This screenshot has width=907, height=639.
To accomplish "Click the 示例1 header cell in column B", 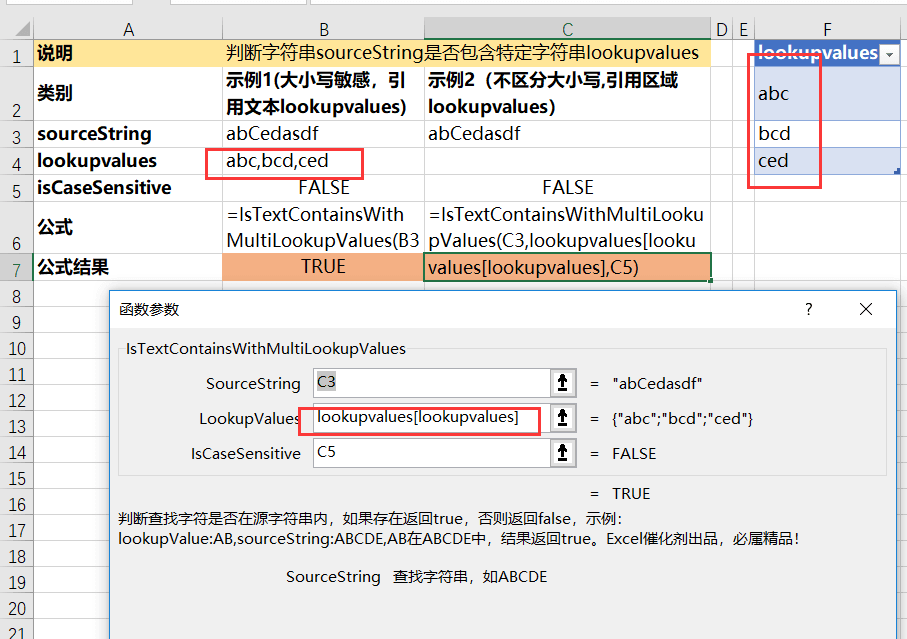I will (x=323, y=94).
